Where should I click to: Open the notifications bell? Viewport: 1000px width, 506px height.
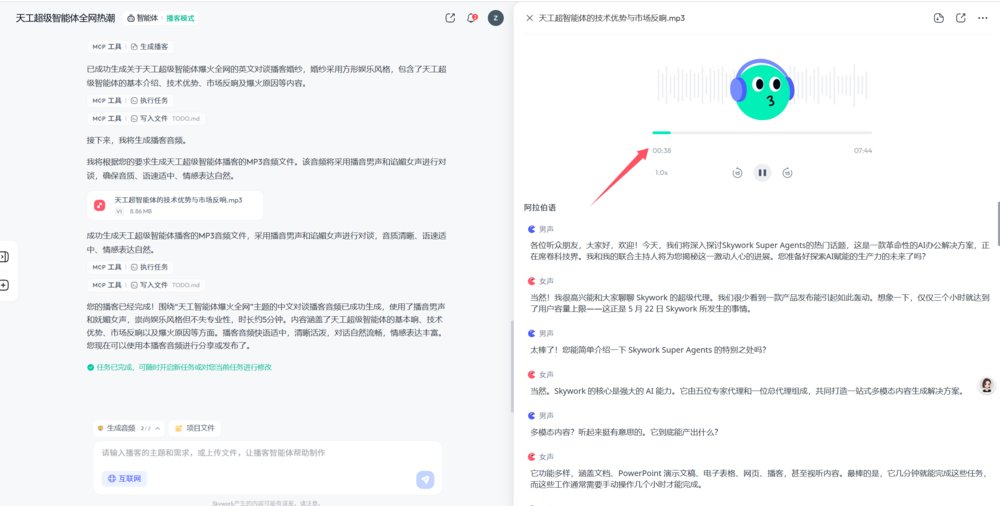click(472, 18)
